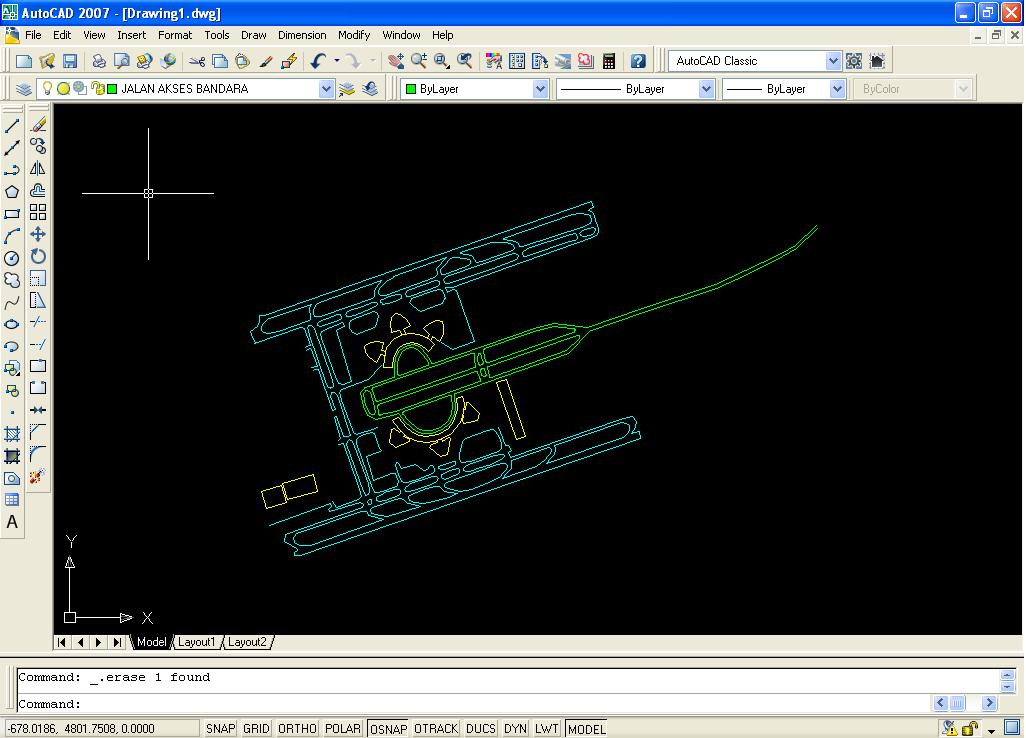
Task: Enable SNAP mode
Action: (220, 728)
